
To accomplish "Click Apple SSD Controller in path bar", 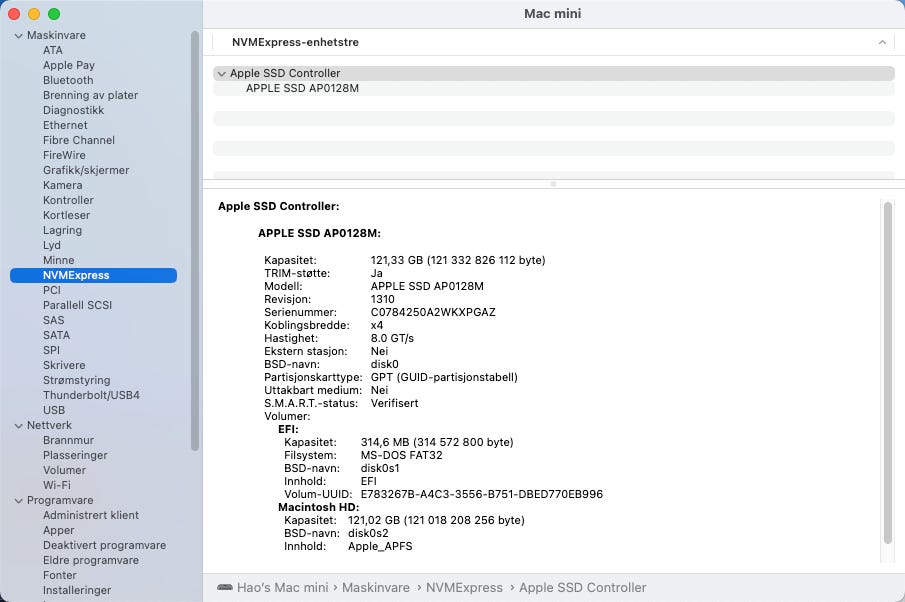I will [x=582, y=588].
